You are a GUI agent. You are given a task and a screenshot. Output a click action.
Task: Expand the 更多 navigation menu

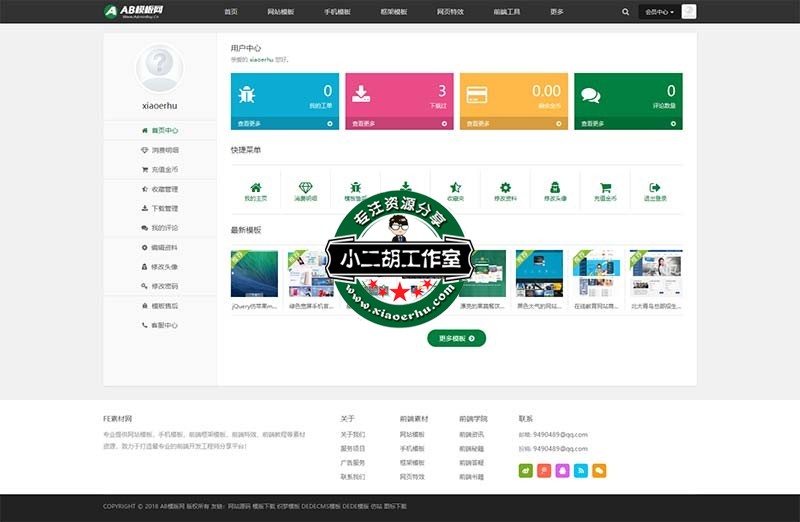pyautogui.click(x=557, y=12)
